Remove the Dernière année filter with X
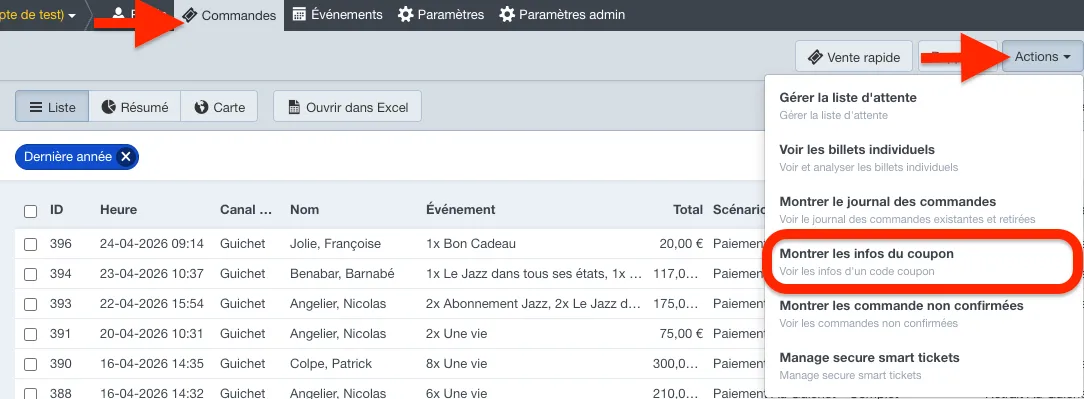Viewport: 1084px width, 399px height. pyautogui.click(x=125, y=157)
